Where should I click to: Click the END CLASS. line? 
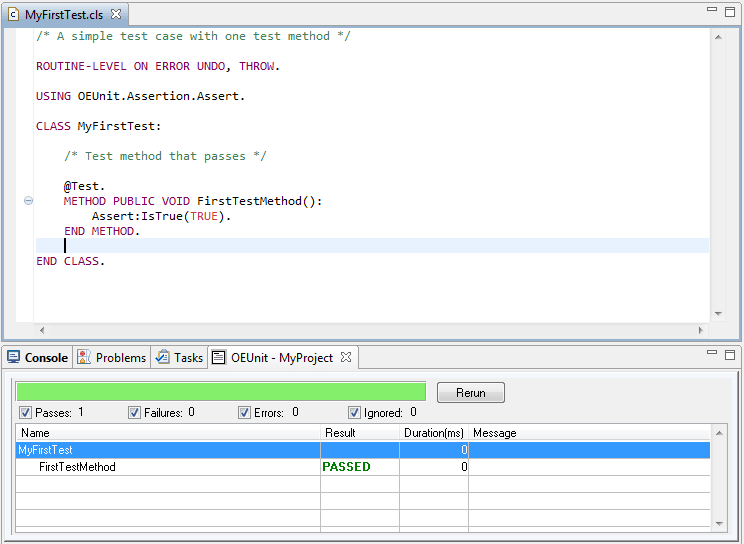pos(71,261)
